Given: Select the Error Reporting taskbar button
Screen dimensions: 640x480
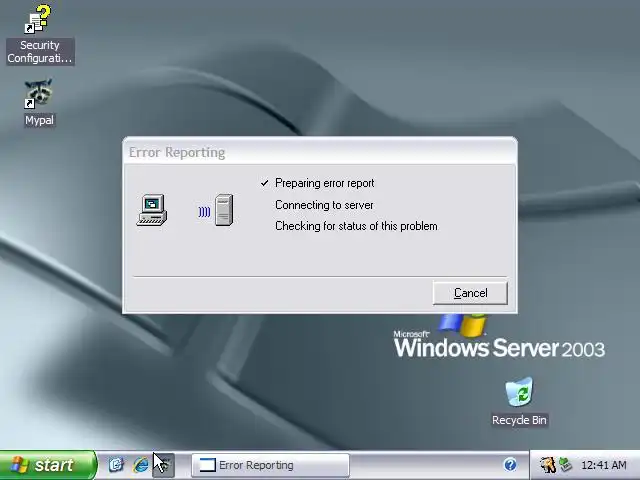Looking at the screenshot, I should (x=270, y=465).
